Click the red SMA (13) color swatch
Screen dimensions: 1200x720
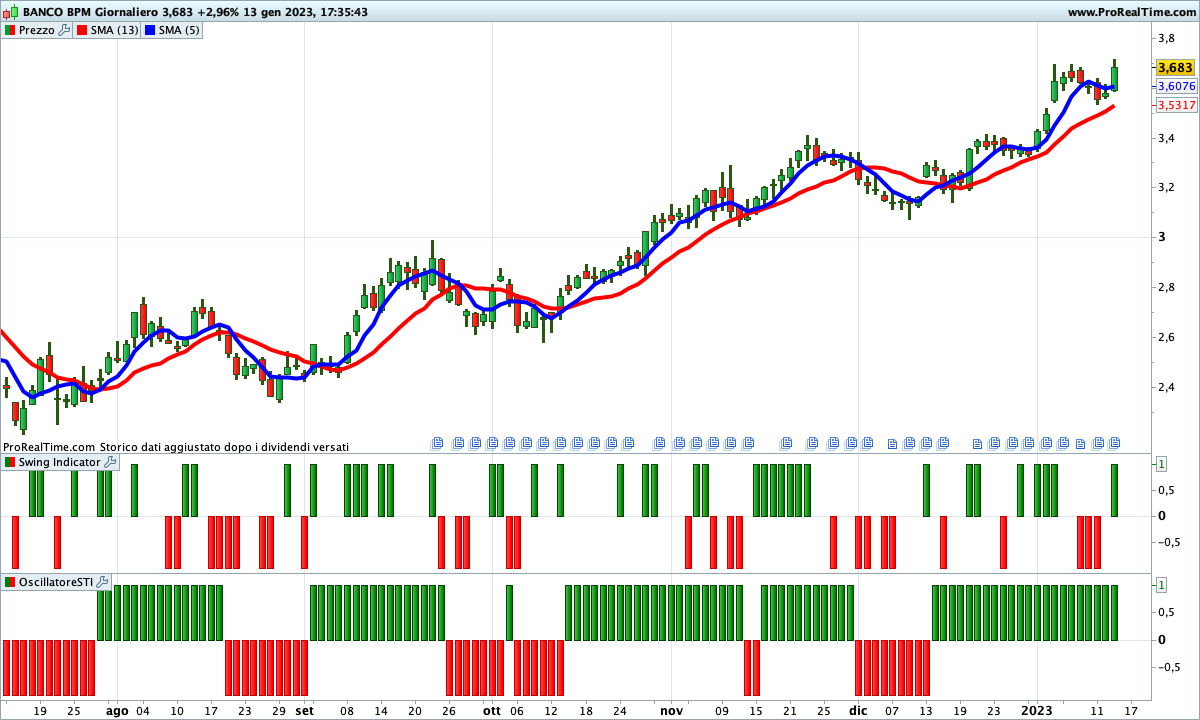click(x=82, y=30)
